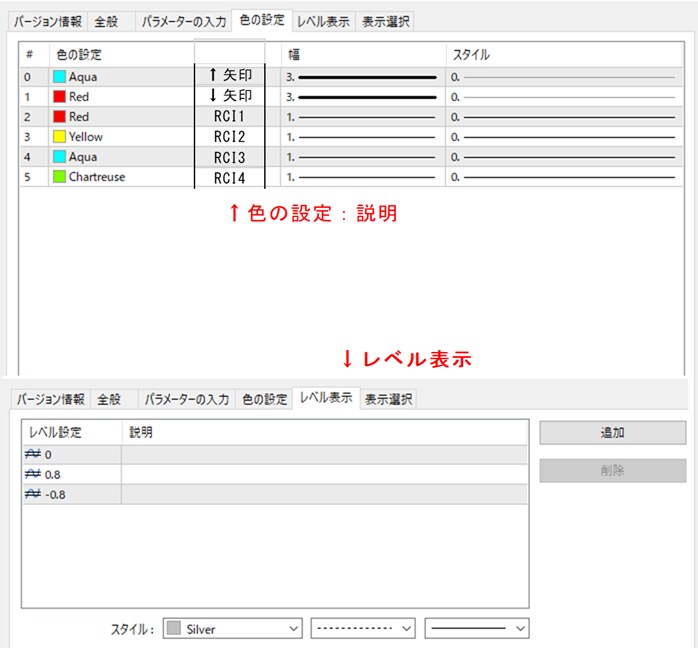The width and height of the screenshot is (698, 648).
Task: Click the 追加 button
Action: pyautogui.click(x=613, y=433)
